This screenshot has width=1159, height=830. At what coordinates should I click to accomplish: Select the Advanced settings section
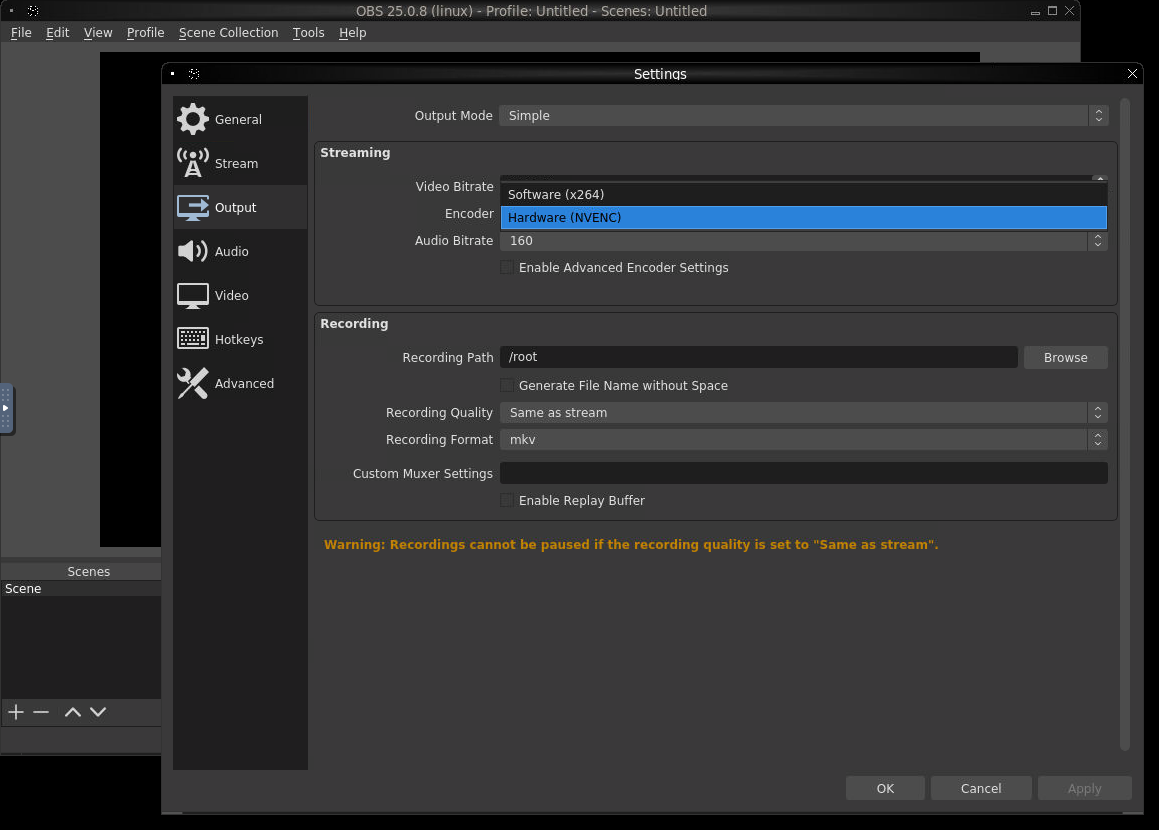245,383
